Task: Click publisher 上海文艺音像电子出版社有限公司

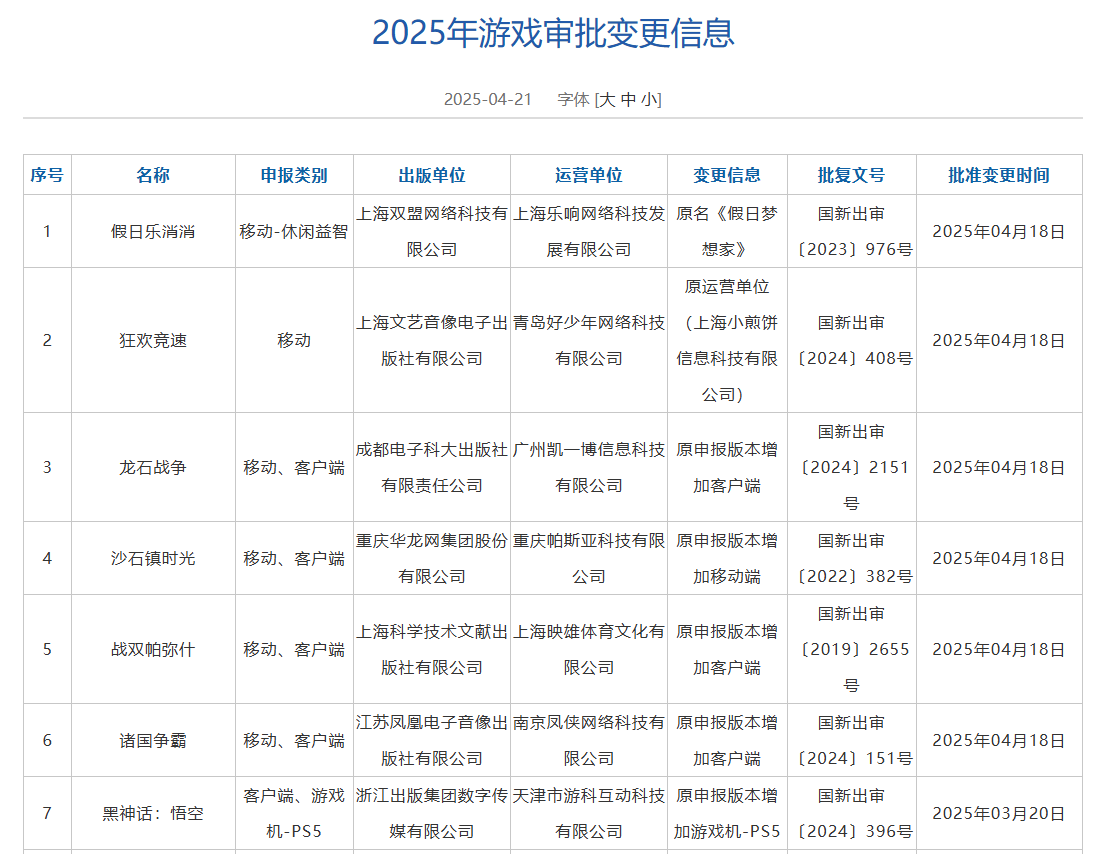Action: click(432, 340)
